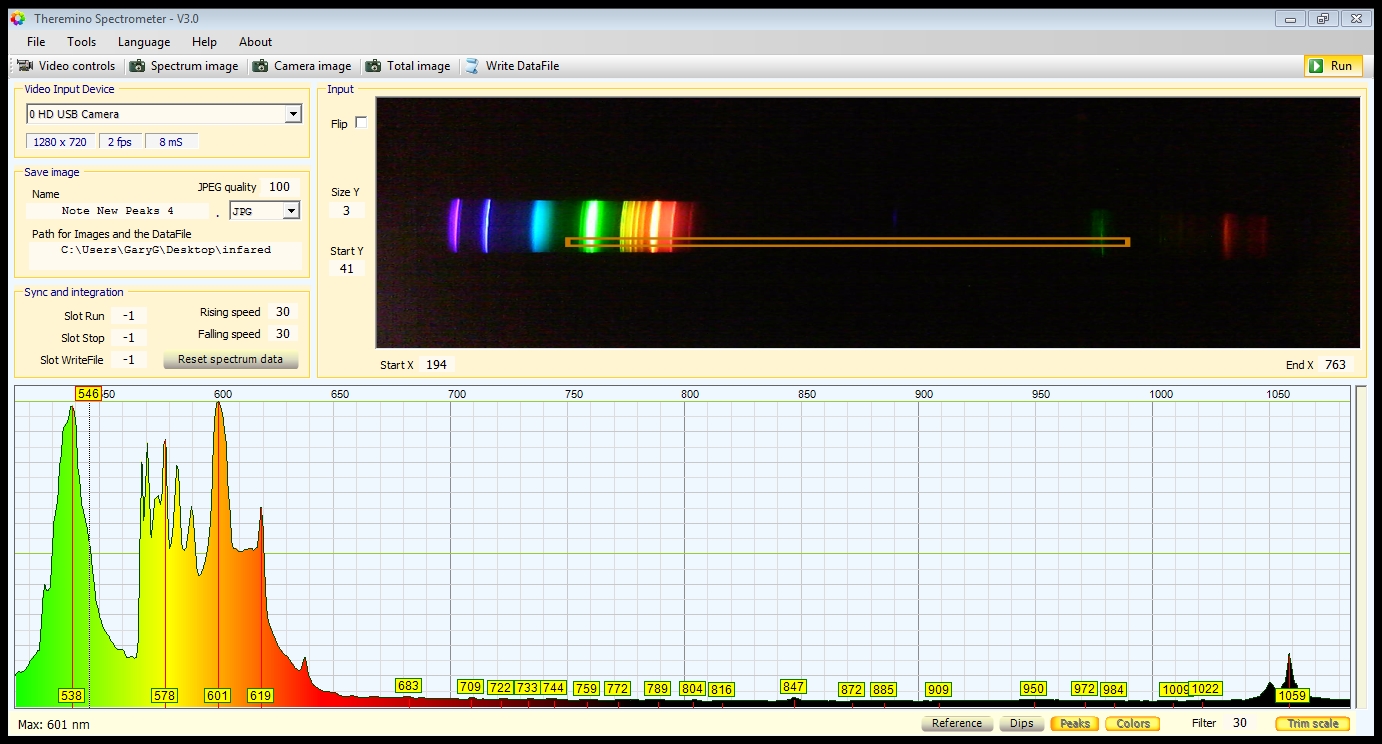
Task: Click the vertical slider beside the spectrum graph
Action: point(1360,545)
